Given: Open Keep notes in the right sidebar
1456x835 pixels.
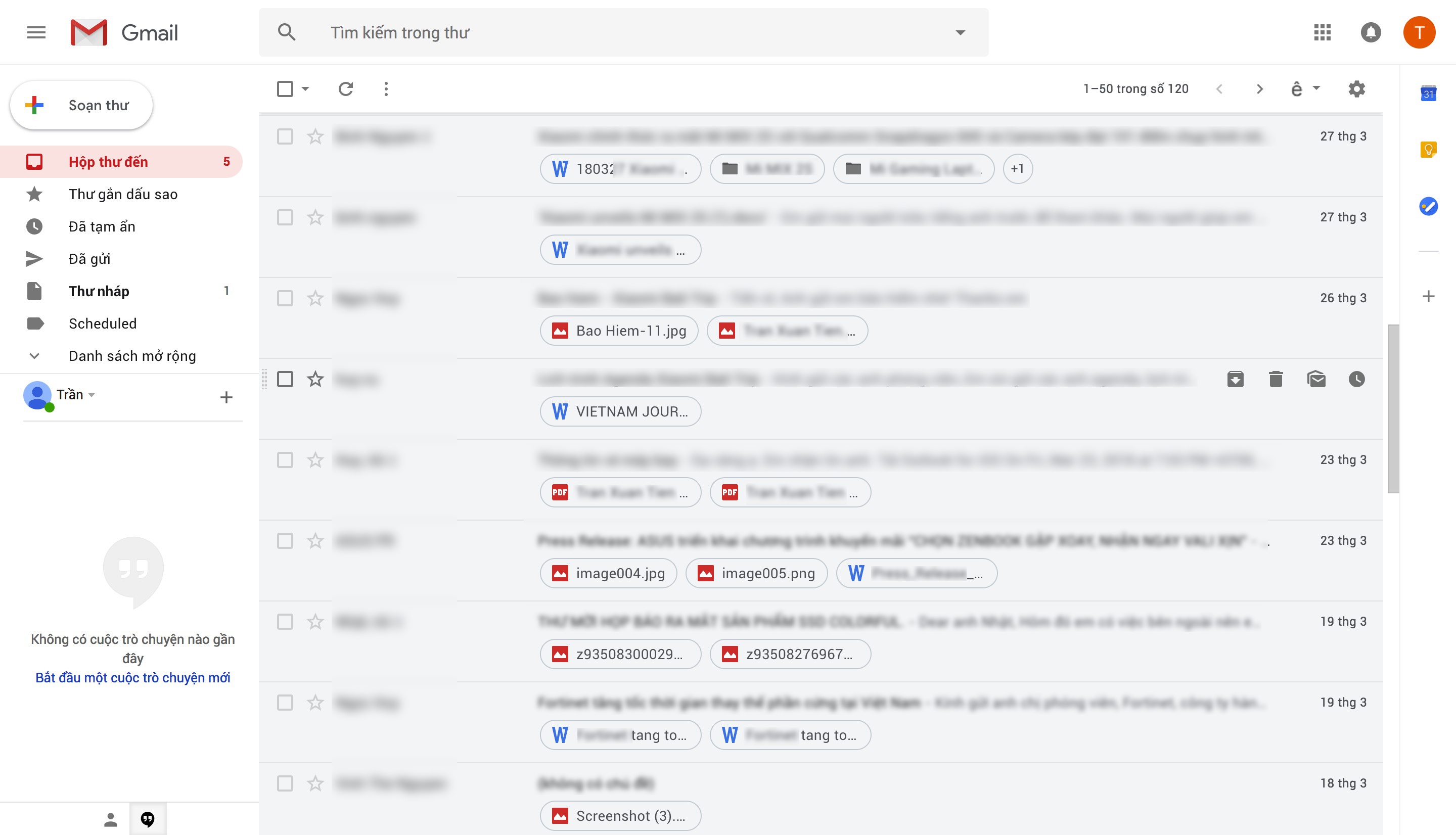Looking at the screenshot, I should pyautogui.click(x=1429, y=150).
